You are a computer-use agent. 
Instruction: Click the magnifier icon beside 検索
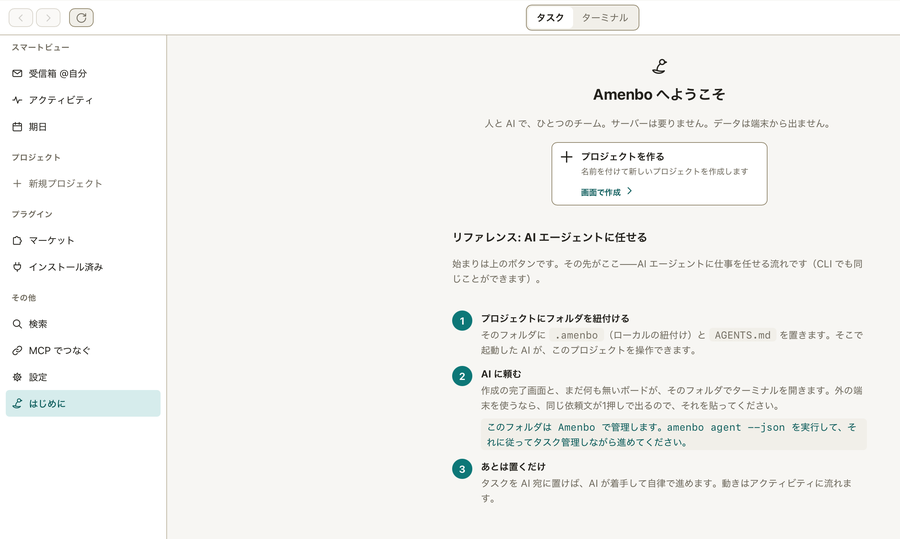(17, 324)
